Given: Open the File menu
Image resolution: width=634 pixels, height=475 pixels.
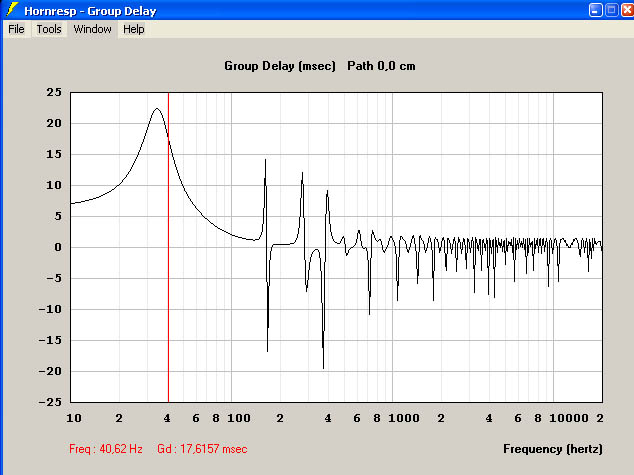Looking at the screenshot, I should (x=16, y=29).
